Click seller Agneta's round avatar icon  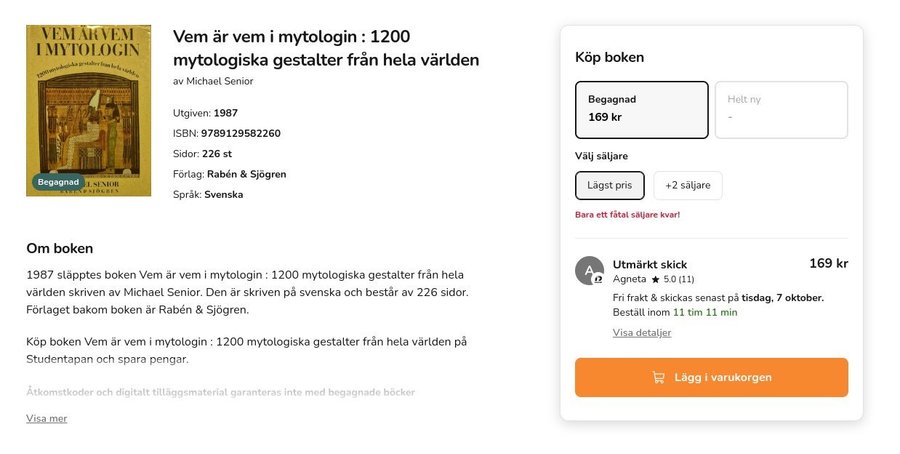coord(589,271)
